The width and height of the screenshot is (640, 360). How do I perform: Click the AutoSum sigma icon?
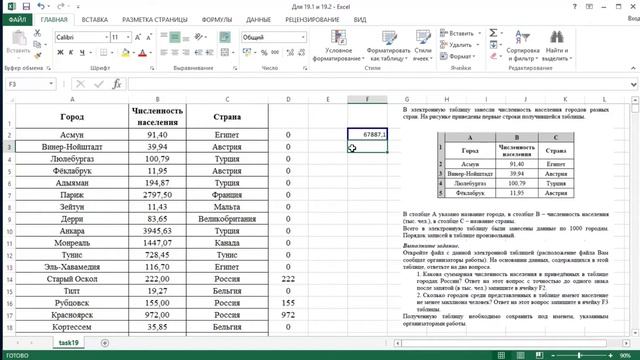coord(493,33)
